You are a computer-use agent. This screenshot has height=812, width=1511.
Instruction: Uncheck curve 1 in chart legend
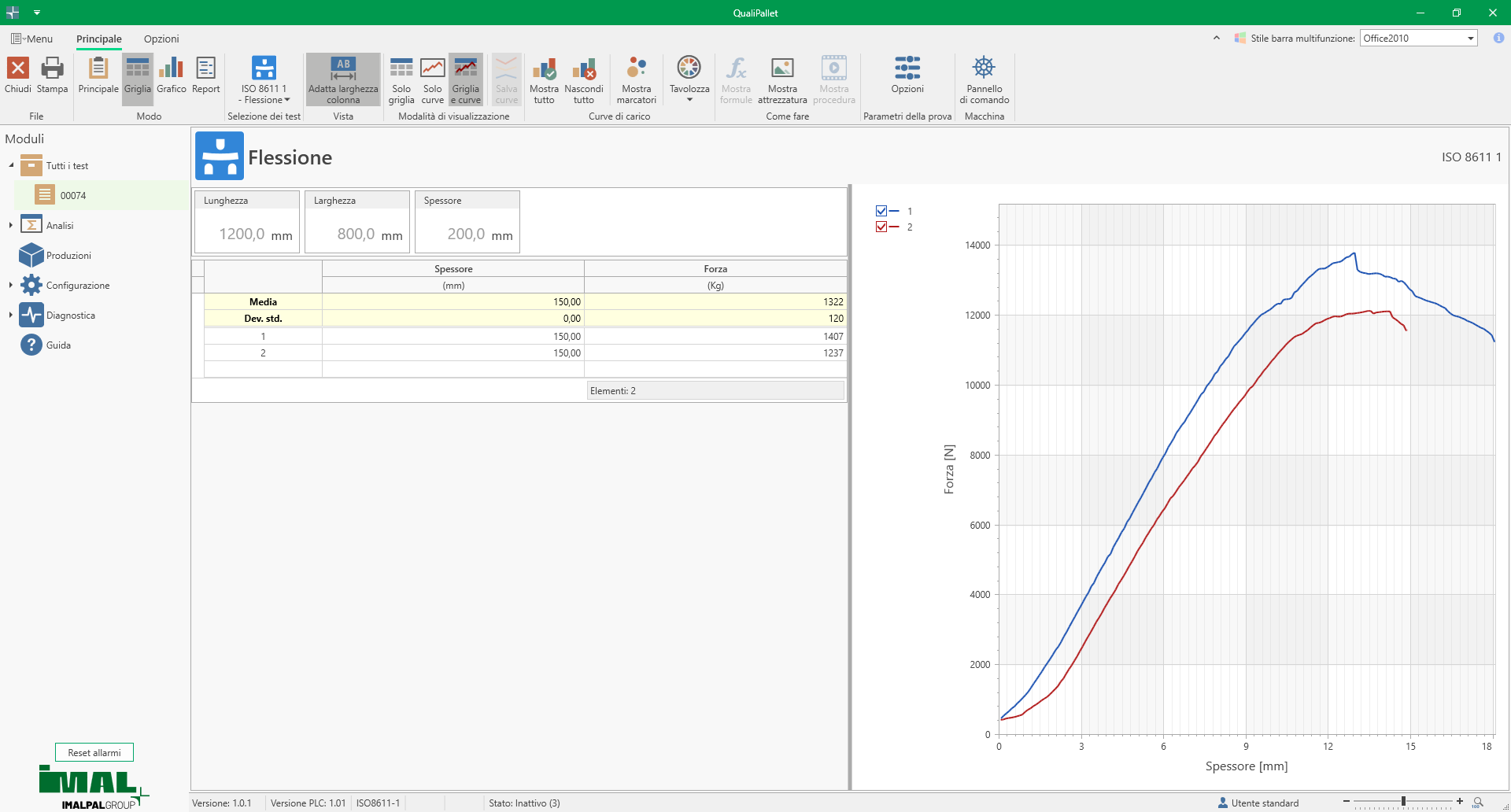[x=881, y=211]
